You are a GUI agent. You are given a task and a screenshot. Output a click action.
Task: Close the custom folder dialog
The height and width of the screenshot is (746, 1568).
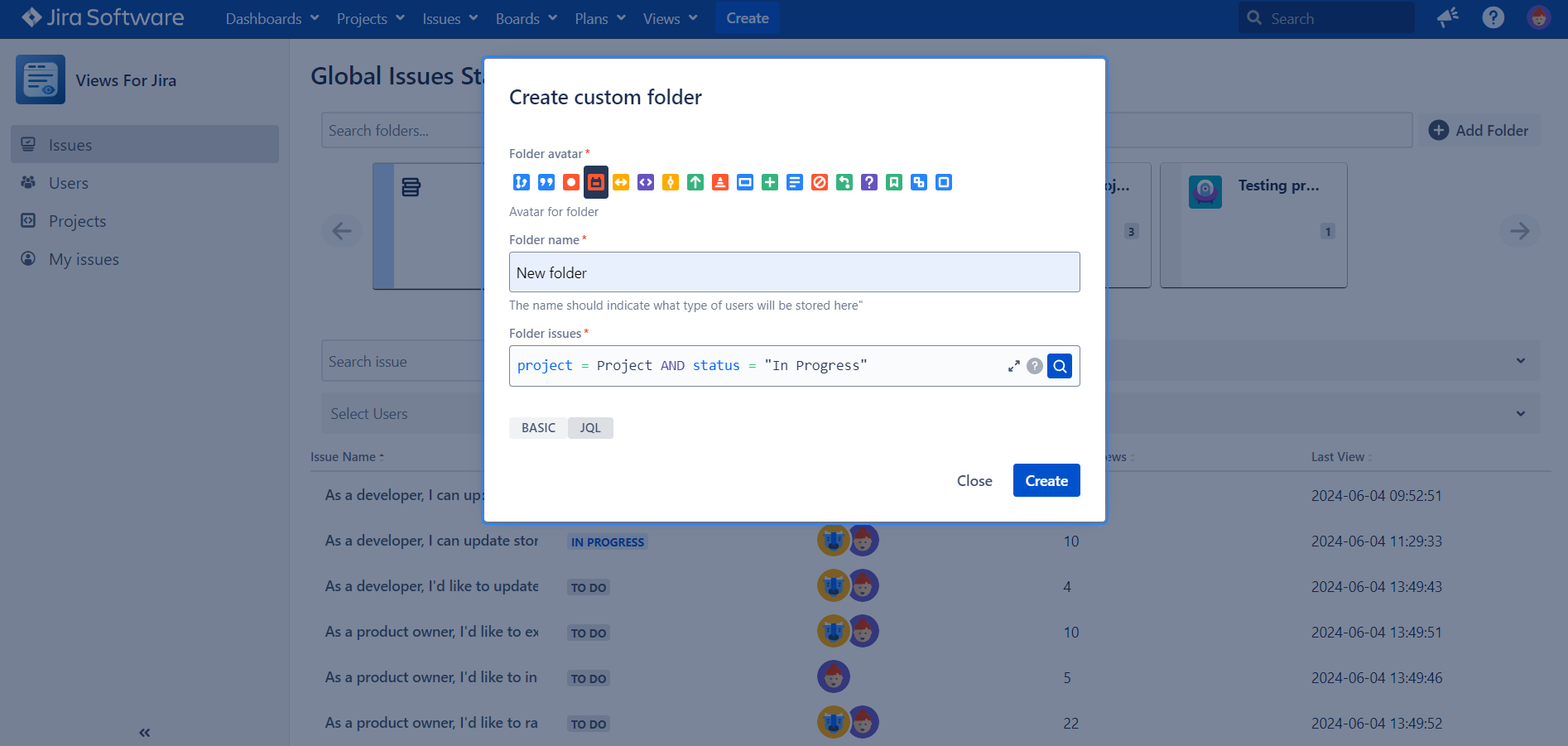[974, 480]
